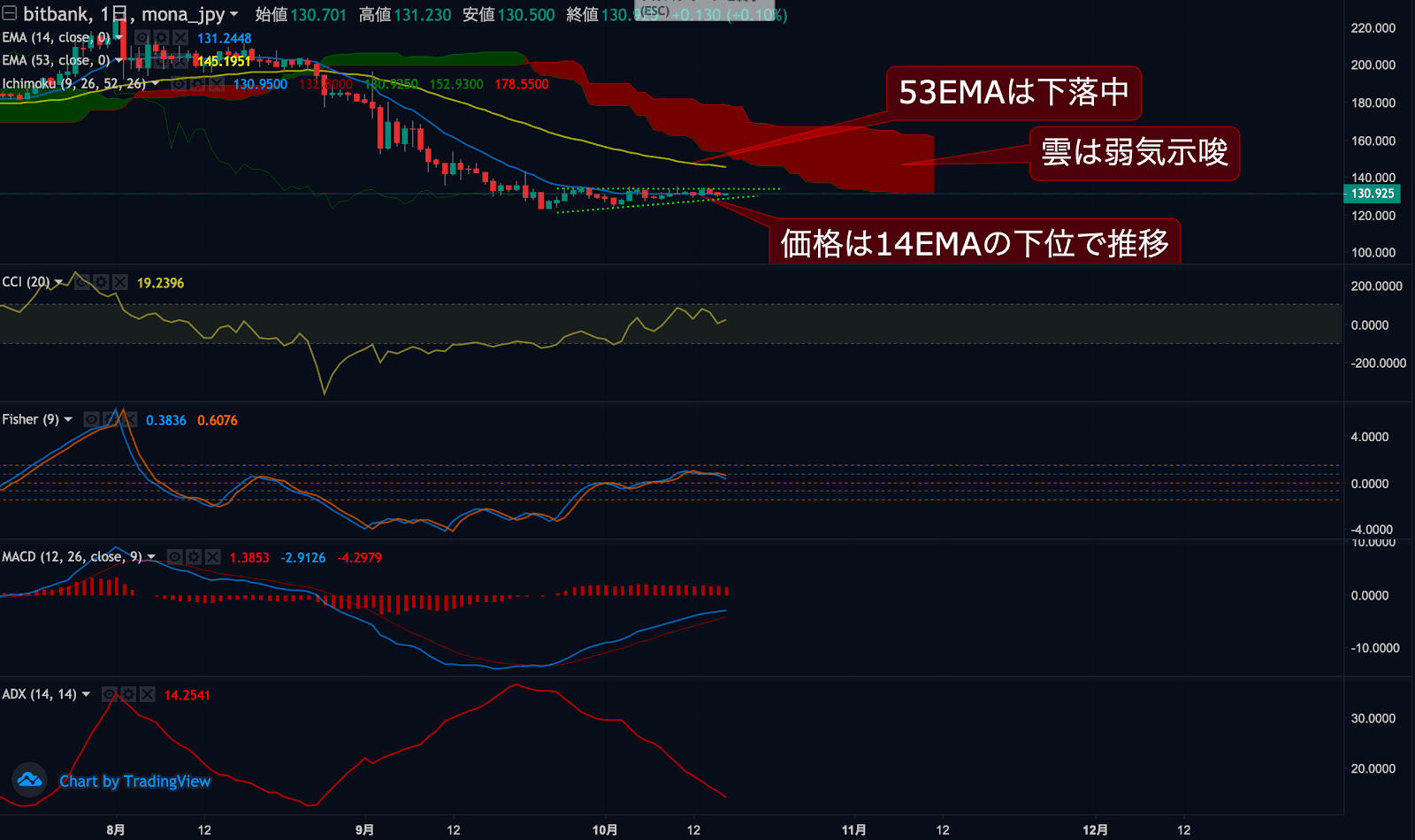Expand the Ichimoku indicator dropdown arrow
1415x840 pixels.
tap(156, 84)
